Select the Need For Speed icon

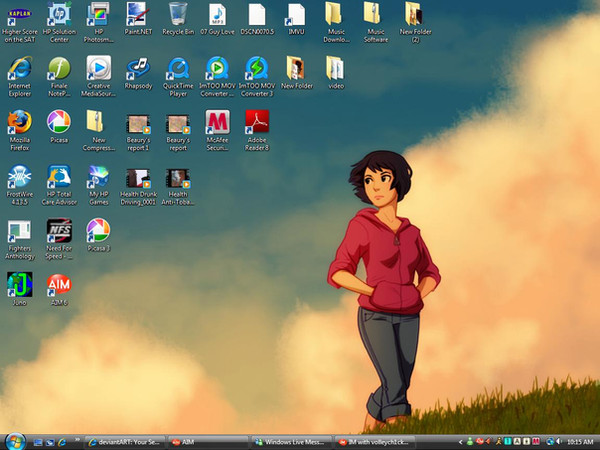point(59,232)
